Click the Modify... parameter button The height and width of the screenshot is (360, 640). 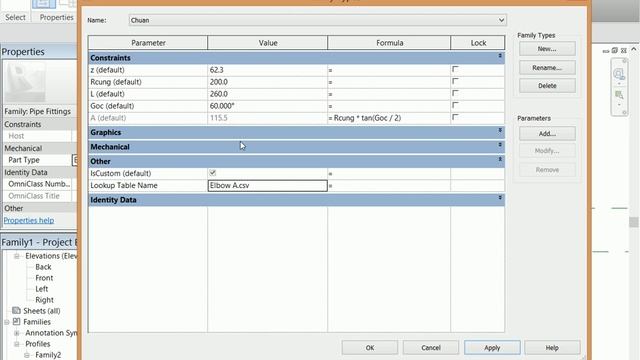[x=547, y=151]
